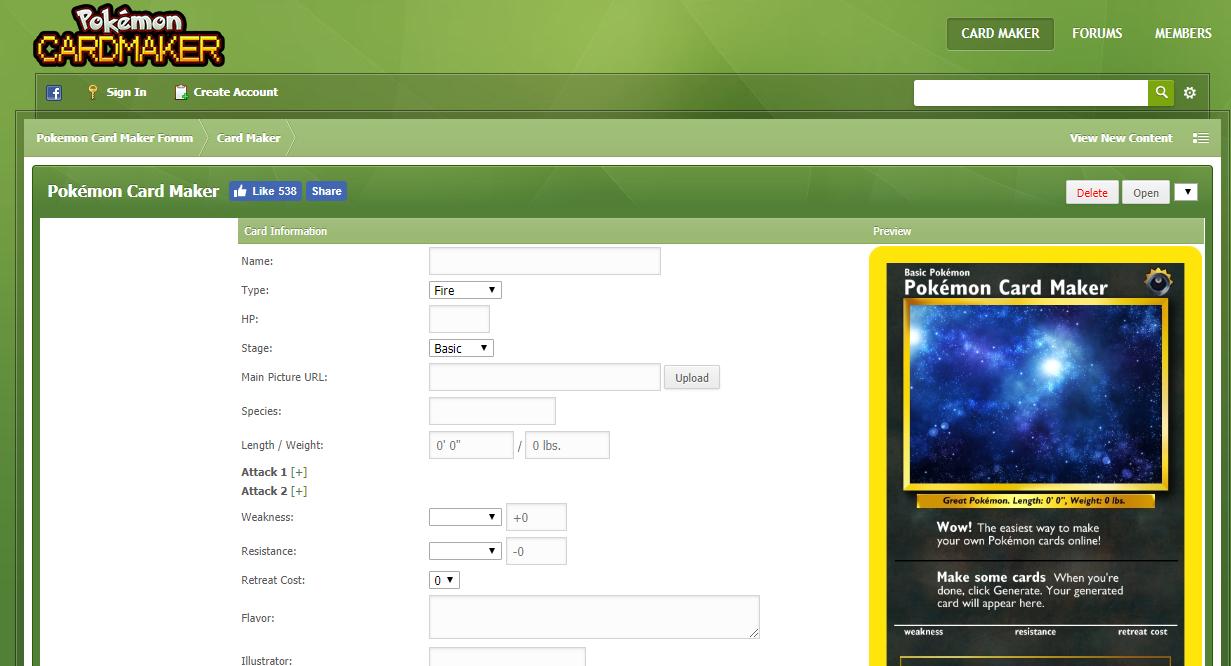
Task: Click the Pokémon Card Maker logo
Action: [129, 36]
